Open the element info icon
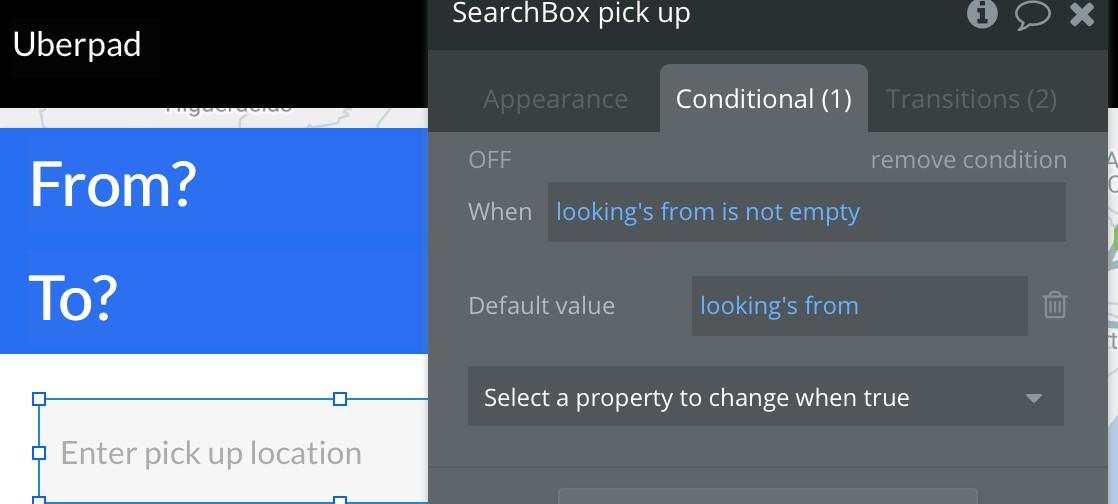 982,13
